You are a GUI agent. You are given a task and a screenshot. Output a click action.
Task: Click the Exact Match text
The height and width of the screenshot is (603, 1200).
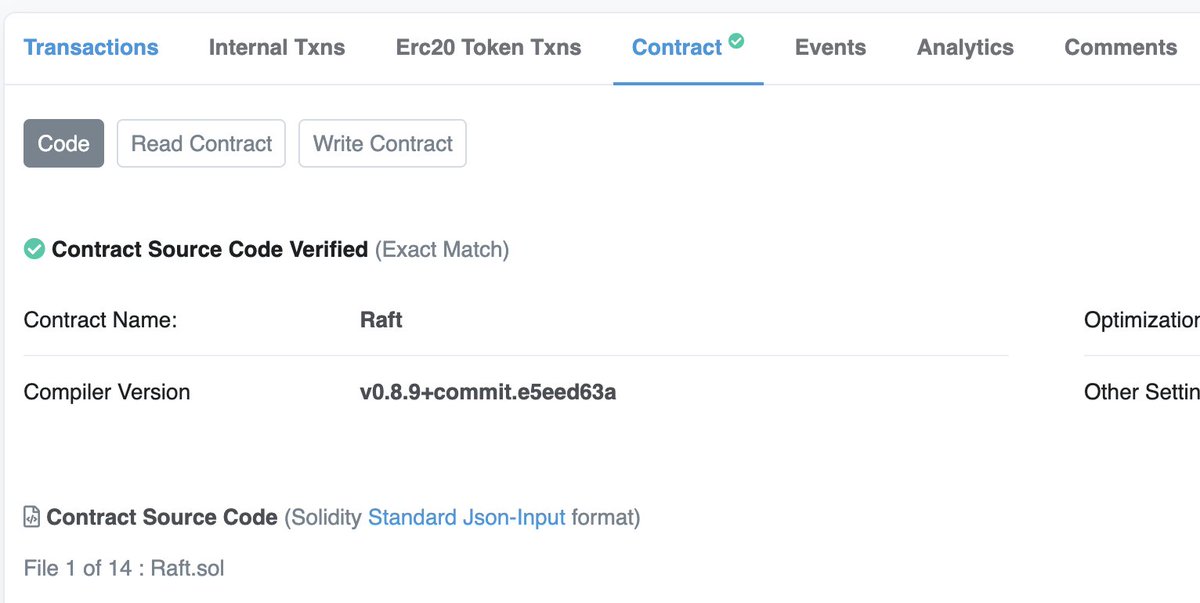coord(442,249)
